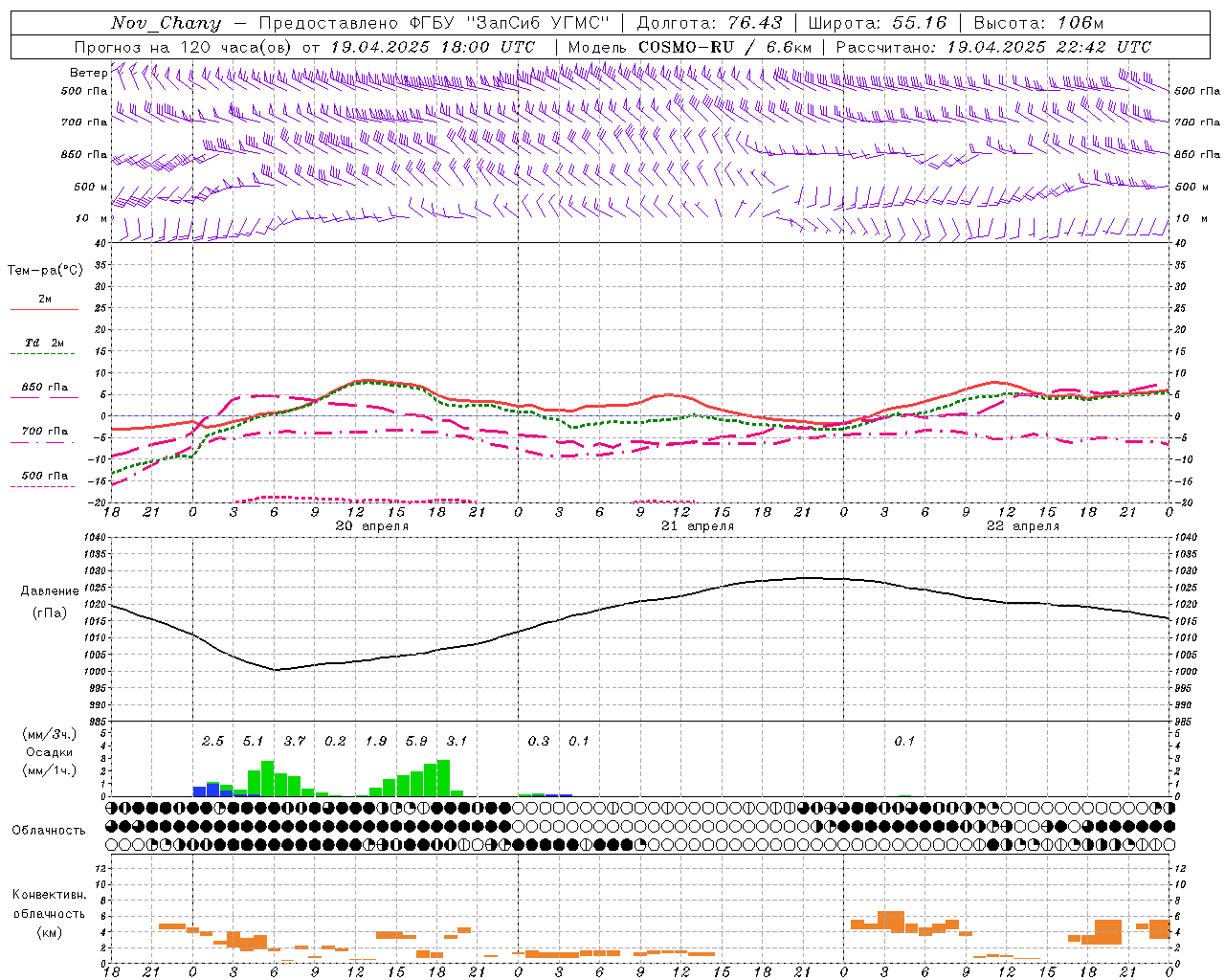Select the date label 20 апреля
1225x980 pixels.
point(372,526)
